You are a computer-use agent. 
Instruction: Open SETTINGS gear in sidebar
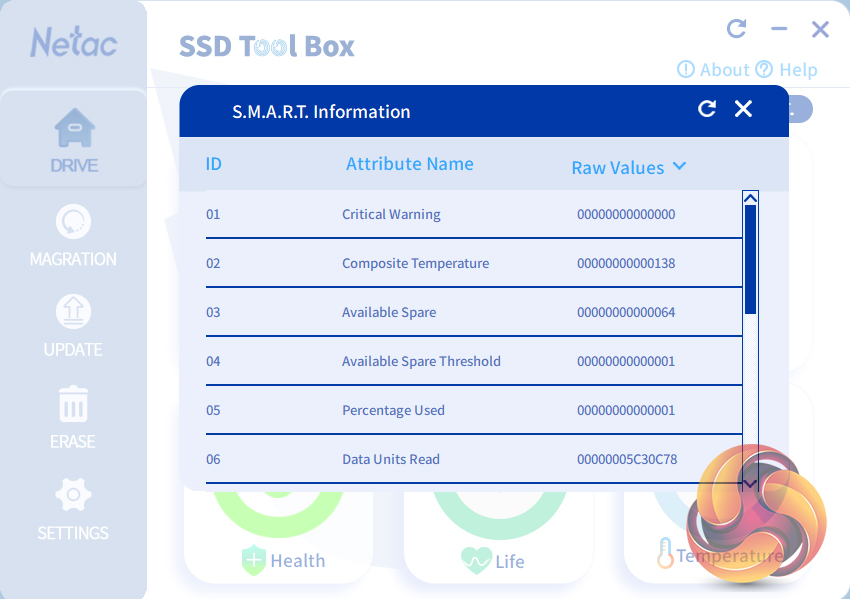click(x=73, y=510)
